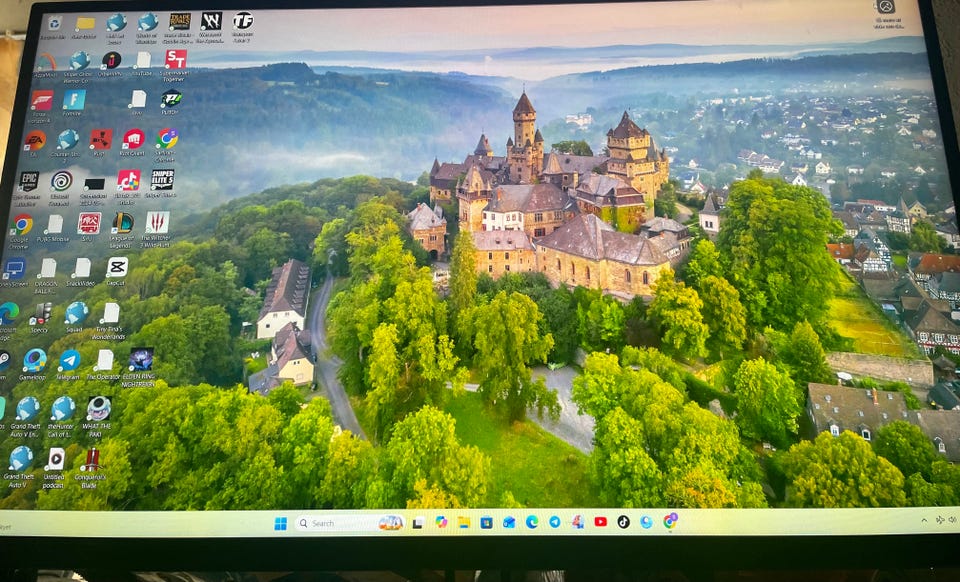
Task: Launch the Speccy shortcut
Action: [40, 313]
